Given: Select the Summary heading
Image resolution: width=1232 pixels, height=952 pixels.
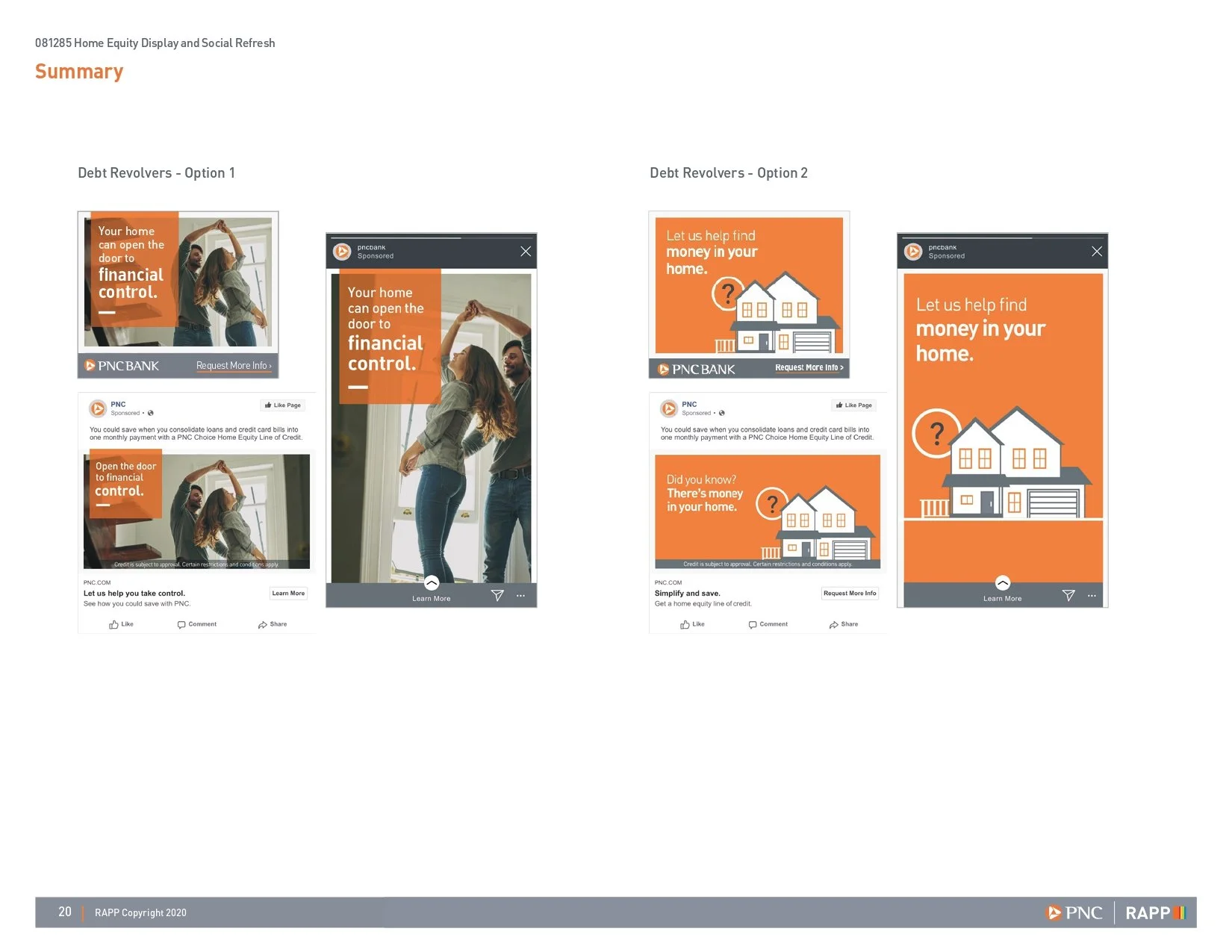Looking at the screenshot, I should pyautogui.click(x=79, y=72).
